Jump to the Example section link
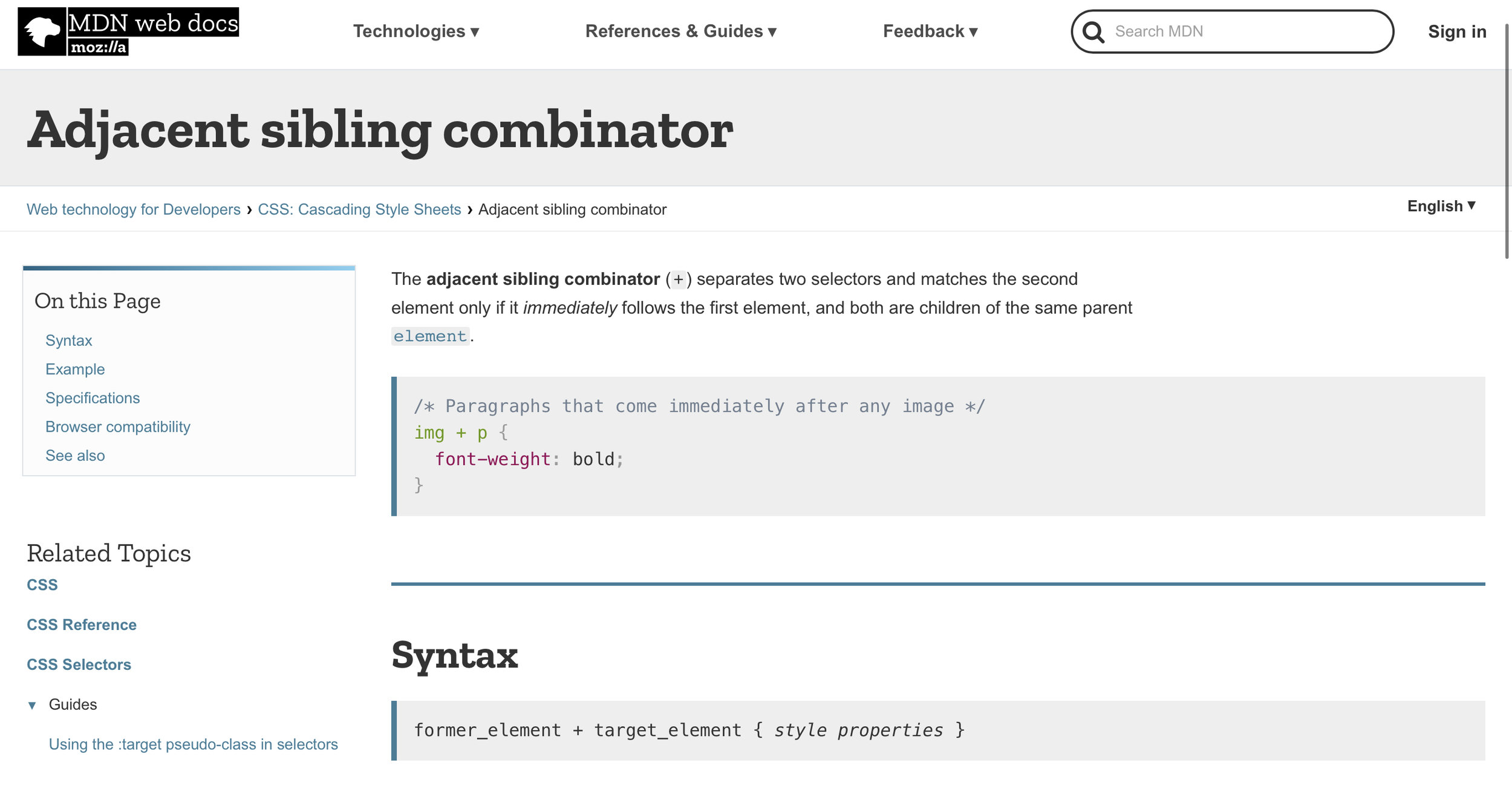 pos(75,369)
